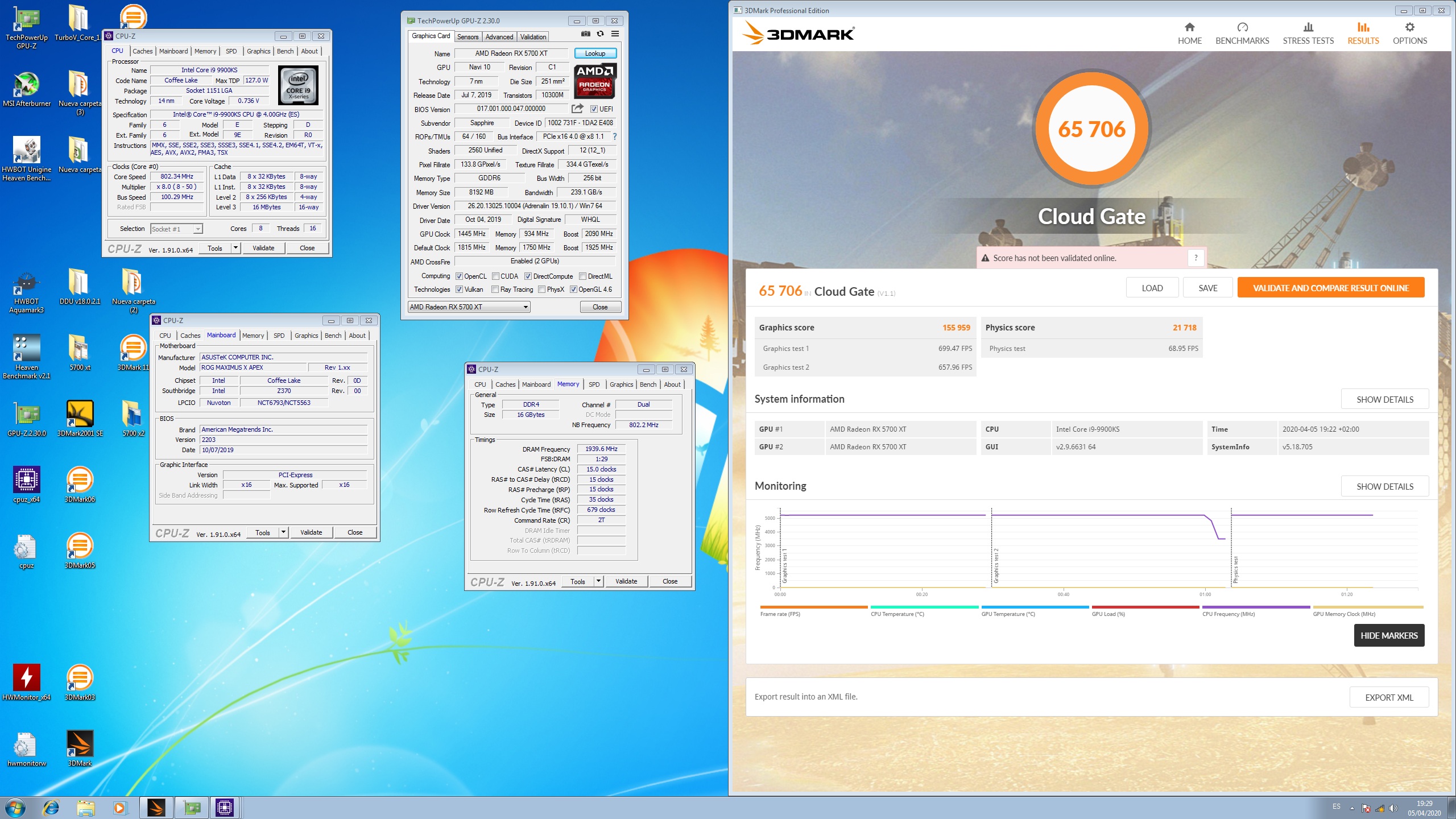Open TechPowerUp GPU-Z desktop shortcut
Viewport: 1456px width, 819px height.
tap(26, 28)
